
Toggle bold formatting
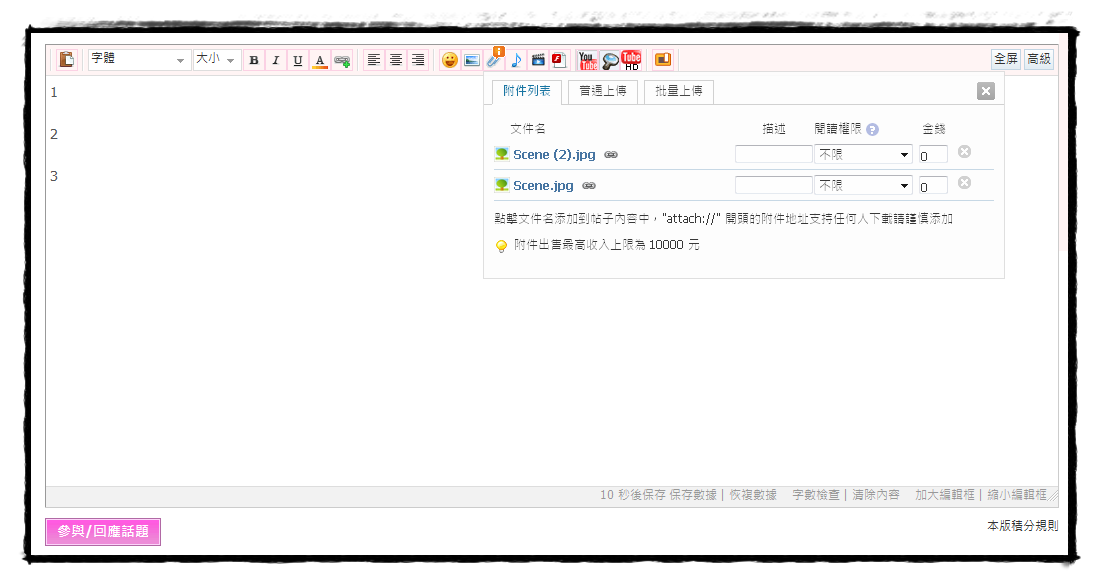[254, 60]
